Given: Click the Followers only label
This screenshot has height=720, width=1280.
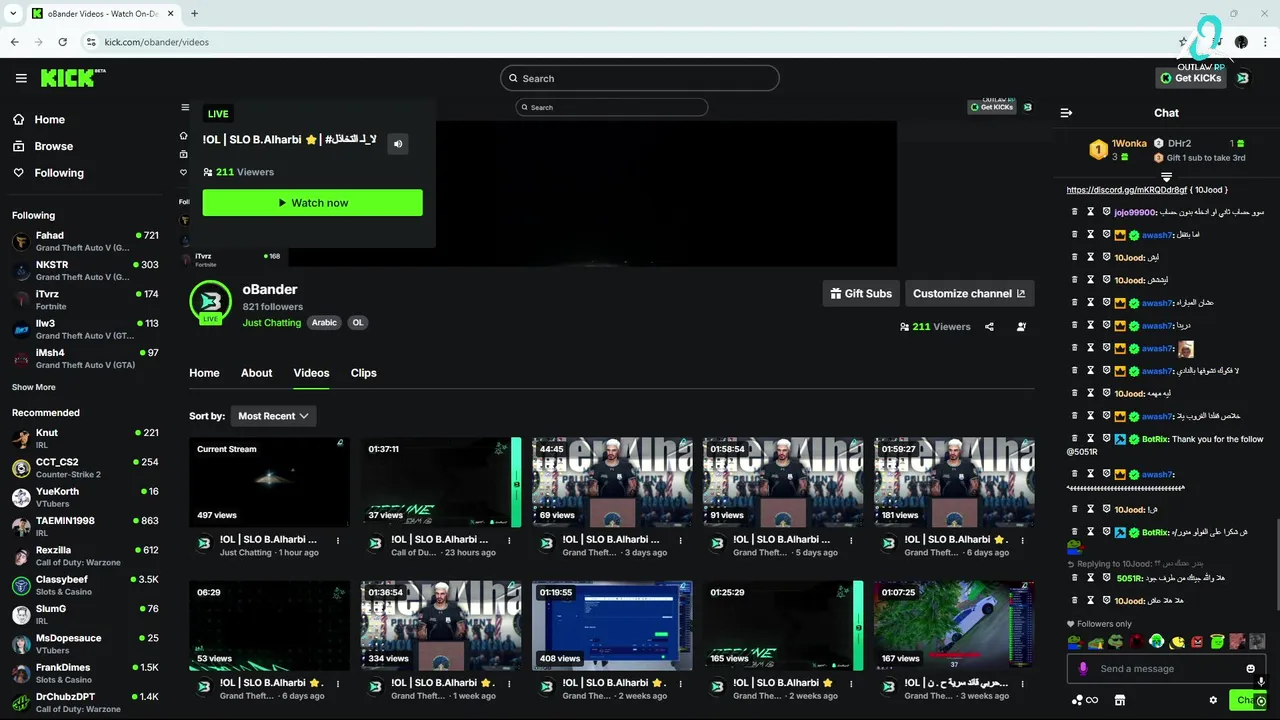Looking at the screenshot, I should [x=1104, y=624].
